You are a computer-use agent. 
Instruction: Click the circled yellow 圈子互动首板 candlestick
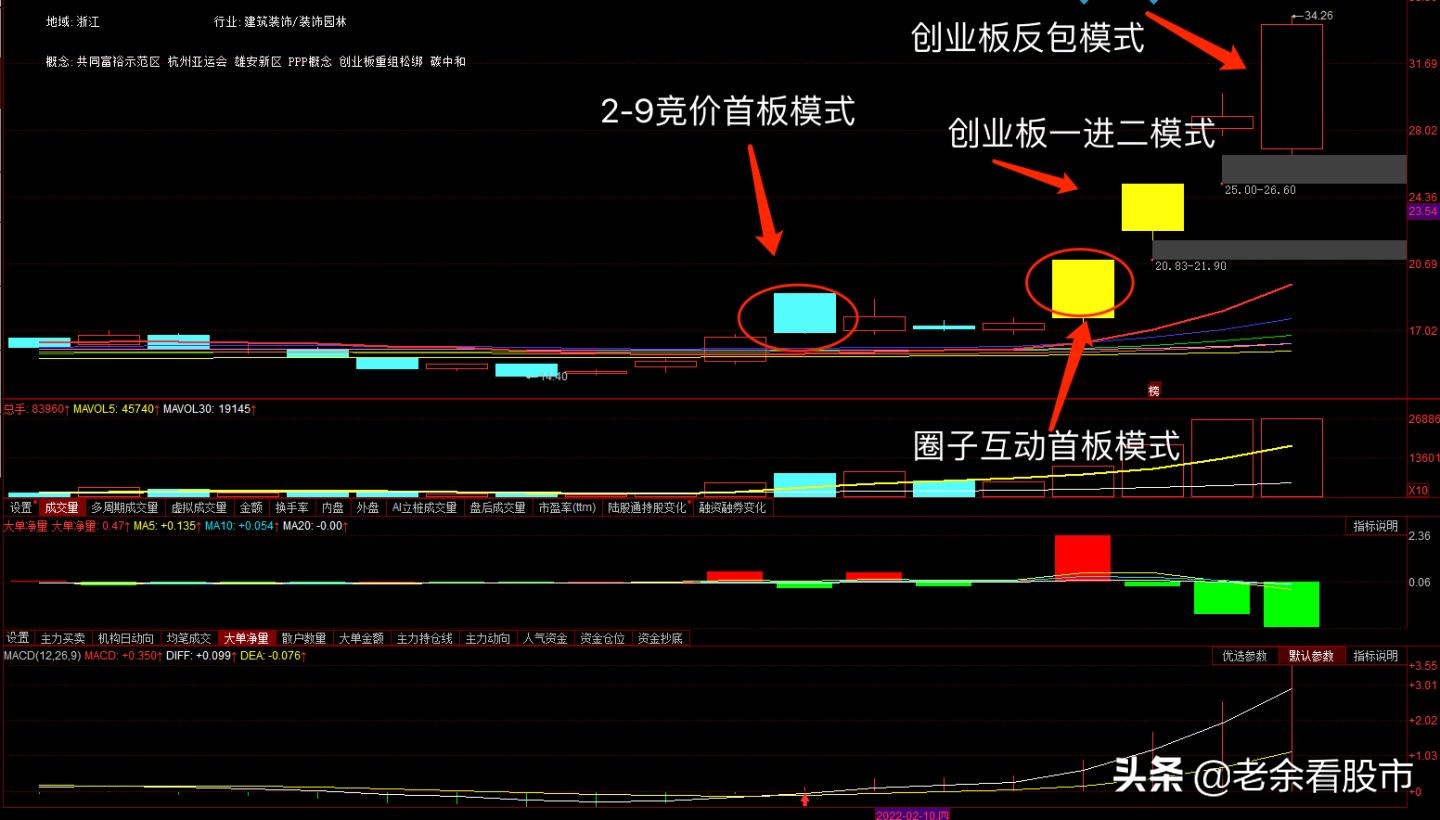1083,289
